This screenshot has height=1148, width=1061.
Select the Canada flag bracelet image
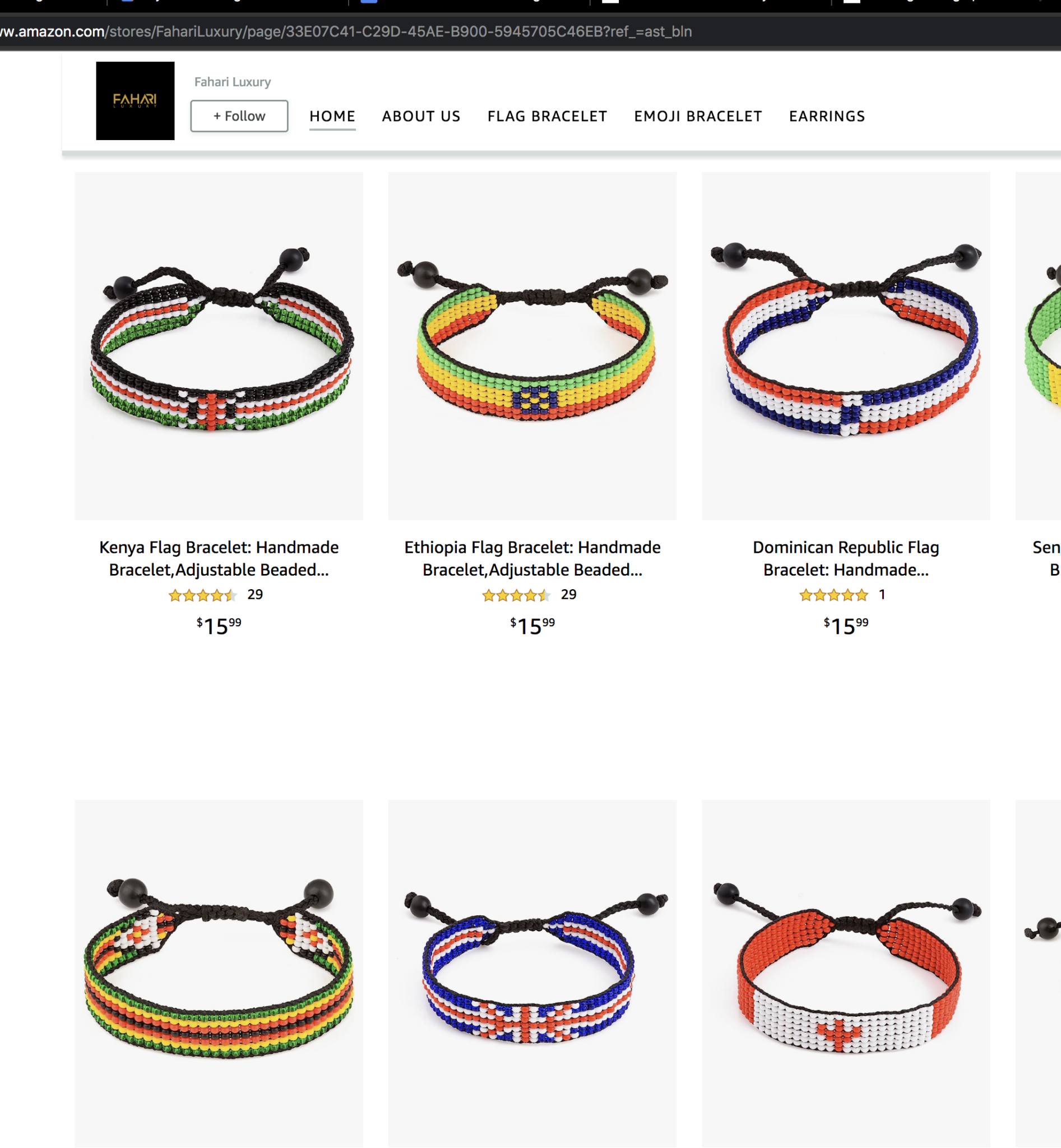[x=846, y=974]
